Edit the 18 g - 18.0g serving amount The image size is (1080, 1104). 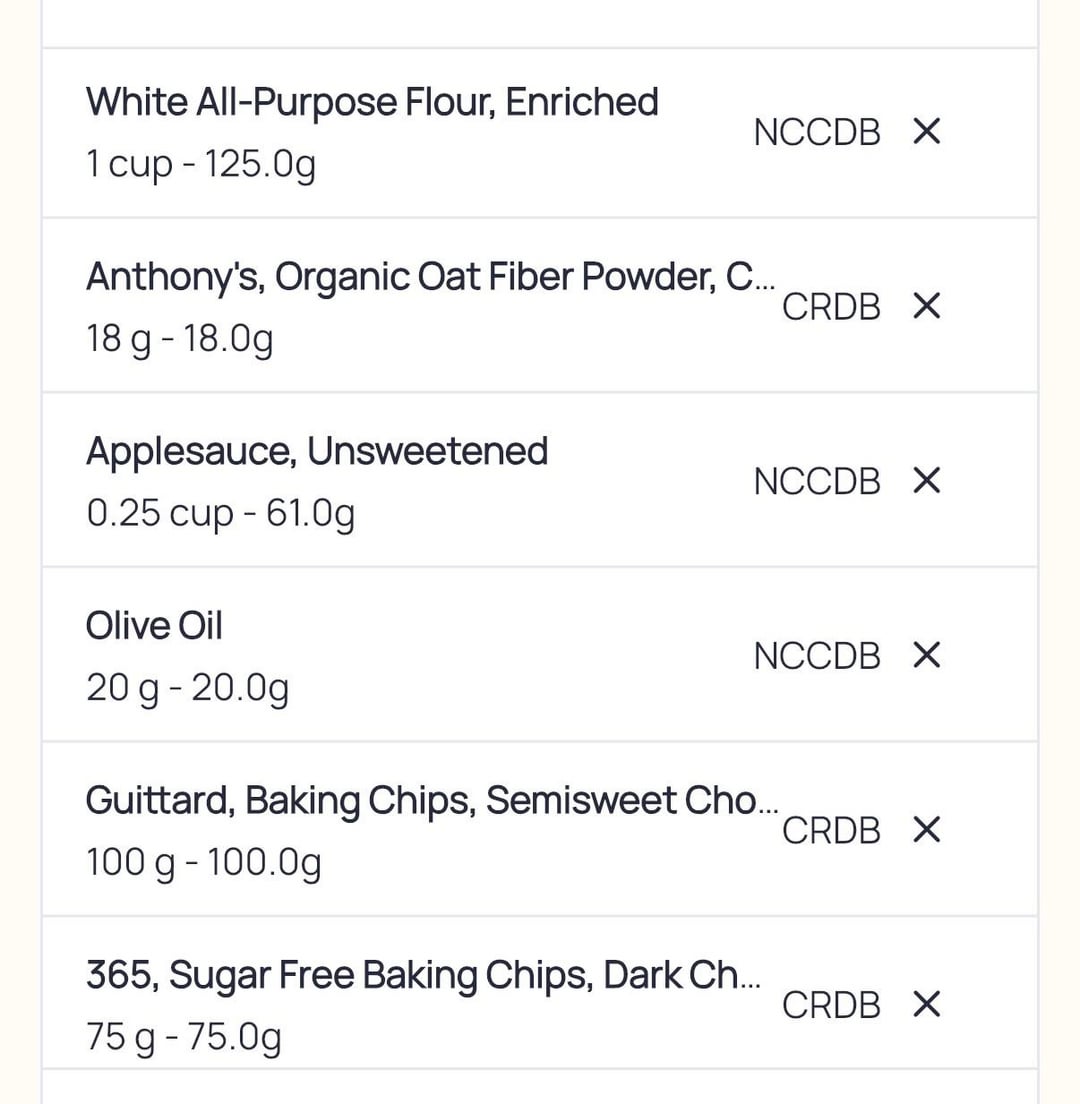[180, 338]
